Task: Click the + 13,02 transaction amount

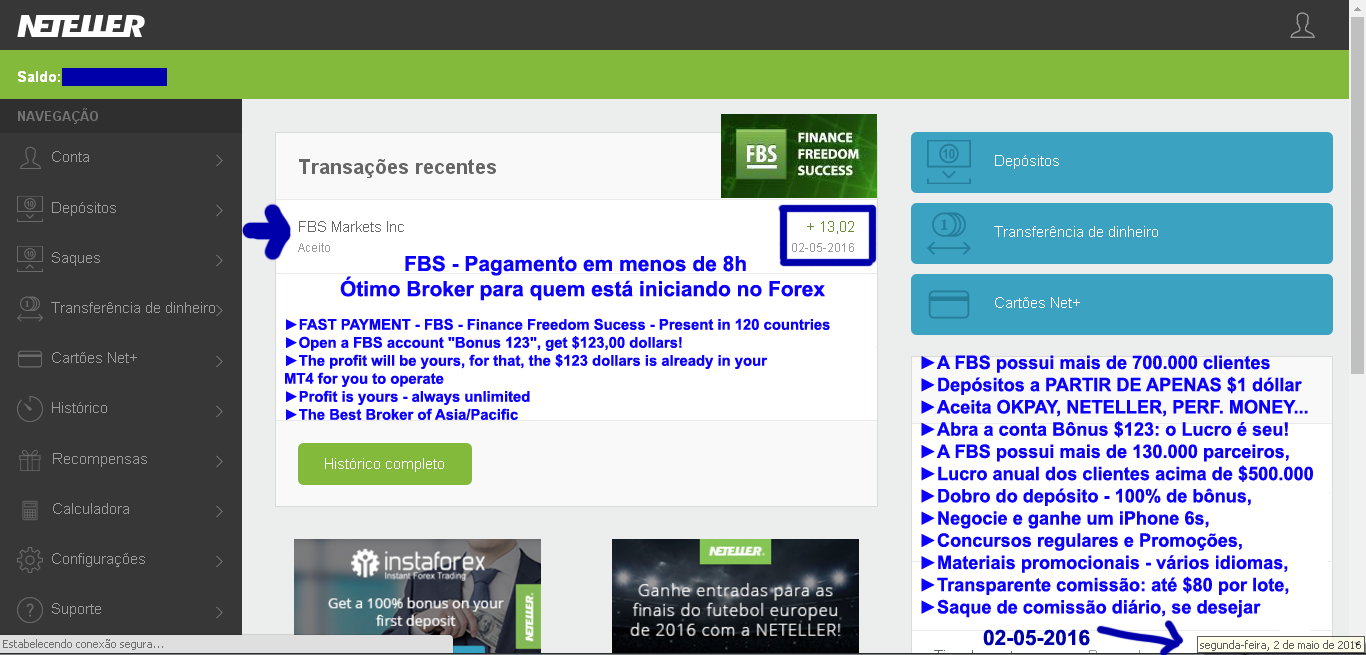Action: 830,228
